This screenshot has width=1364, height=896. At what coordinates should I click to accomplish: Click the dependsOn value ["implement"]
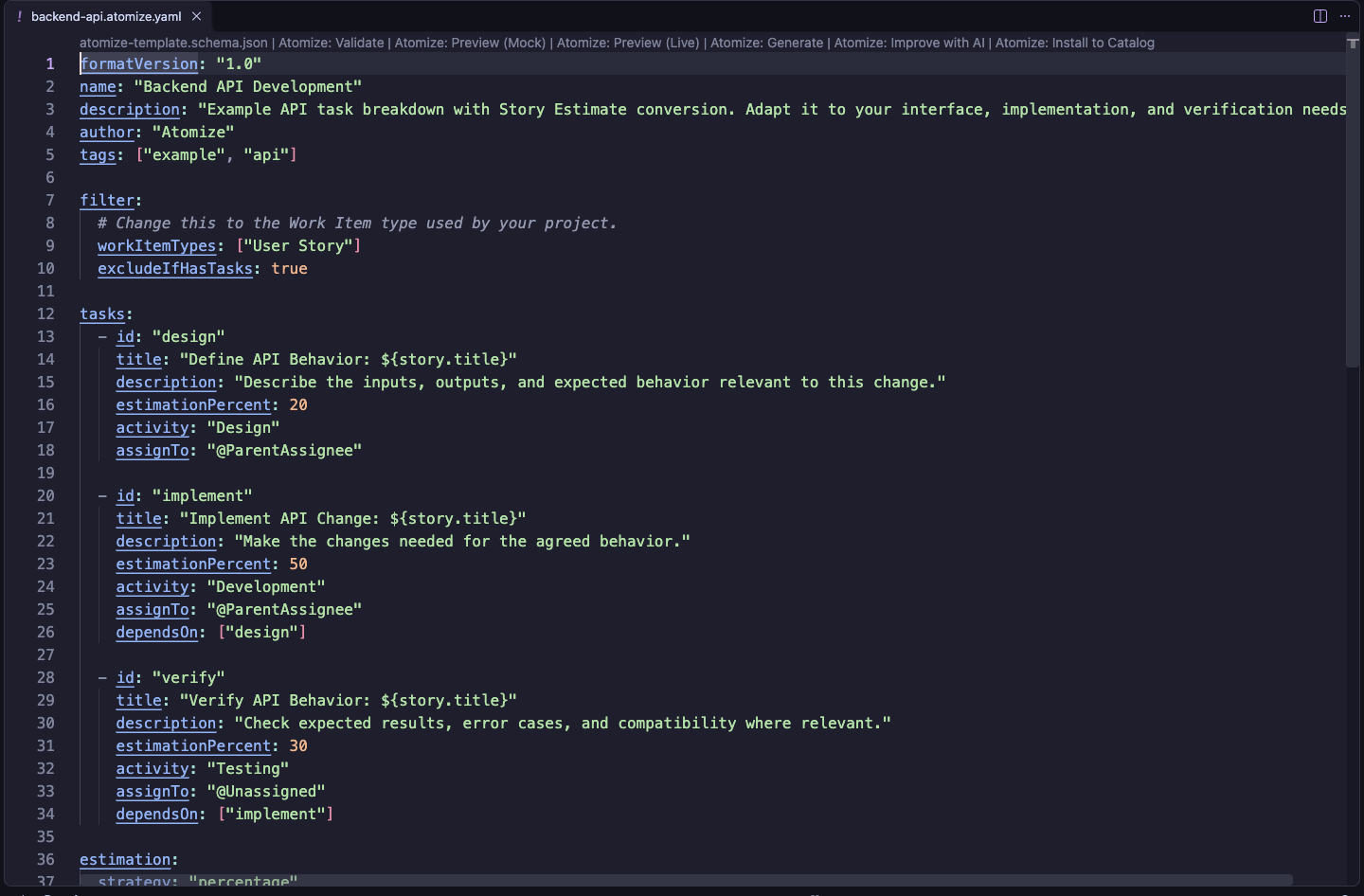(276, 814)
